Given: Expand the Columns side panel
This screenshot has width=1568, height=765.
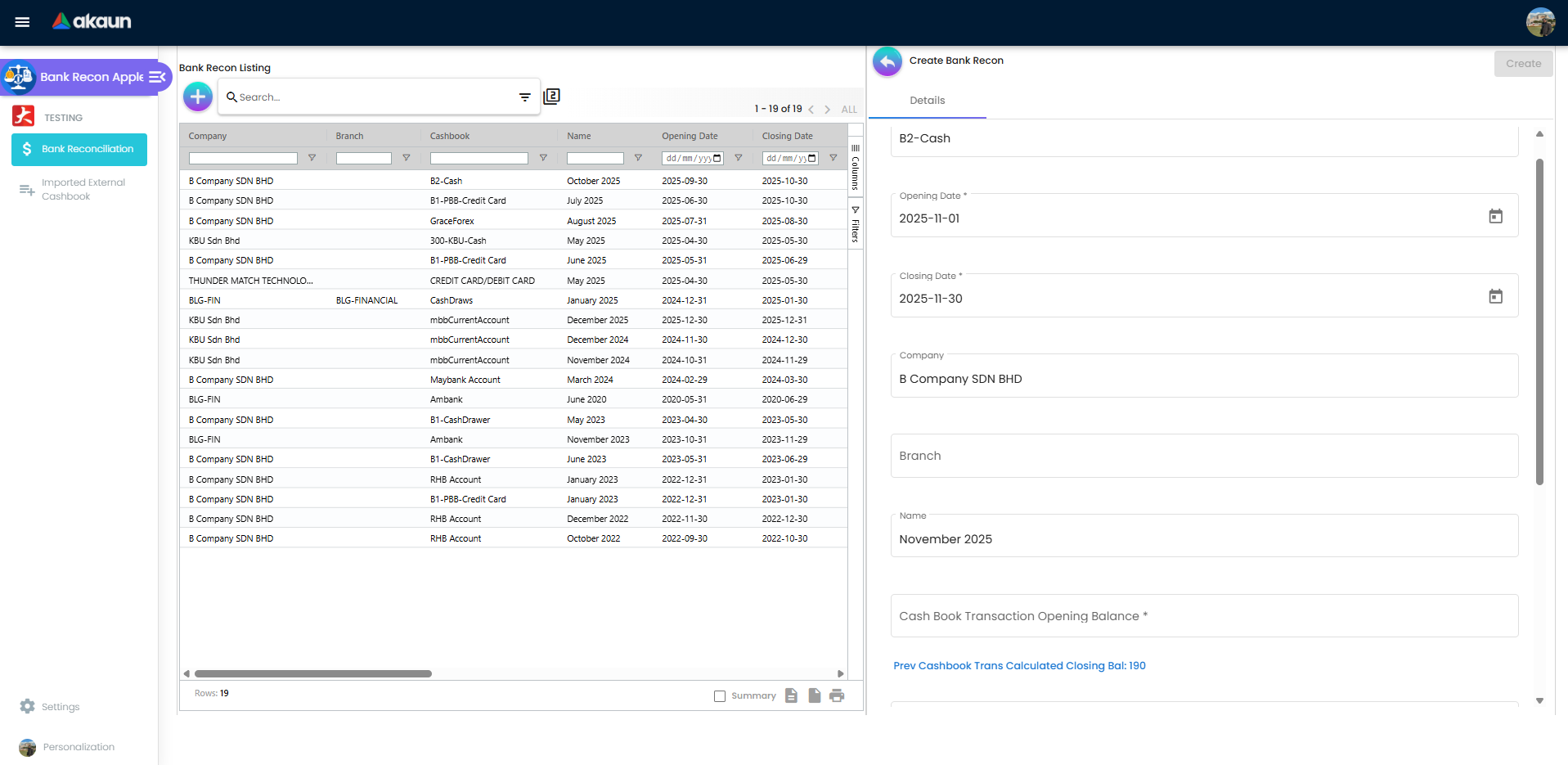Looking at the screenshot, I should (856, 168).
